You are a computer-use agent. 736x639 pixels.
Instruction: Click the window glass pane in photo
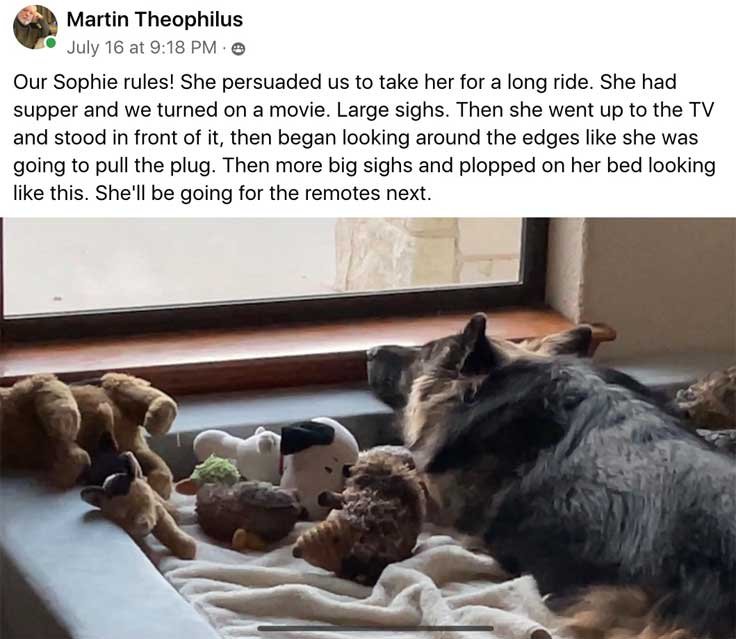[263, 265]
